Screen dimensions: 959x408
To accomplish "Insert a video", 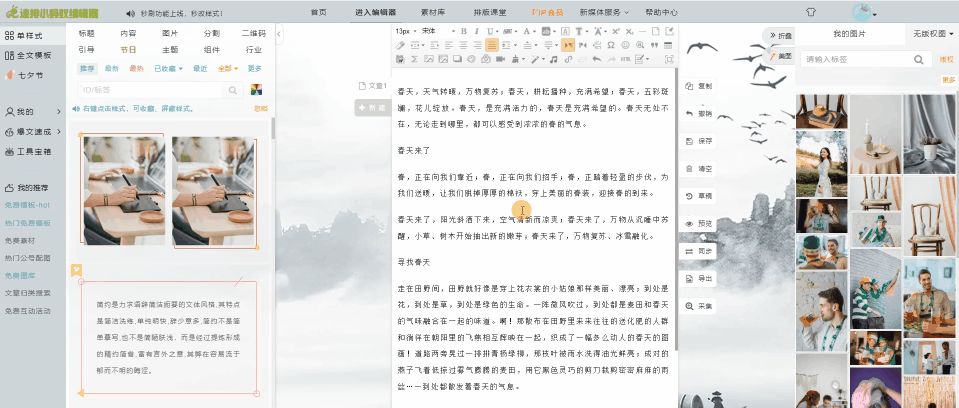I will point(500,59).
